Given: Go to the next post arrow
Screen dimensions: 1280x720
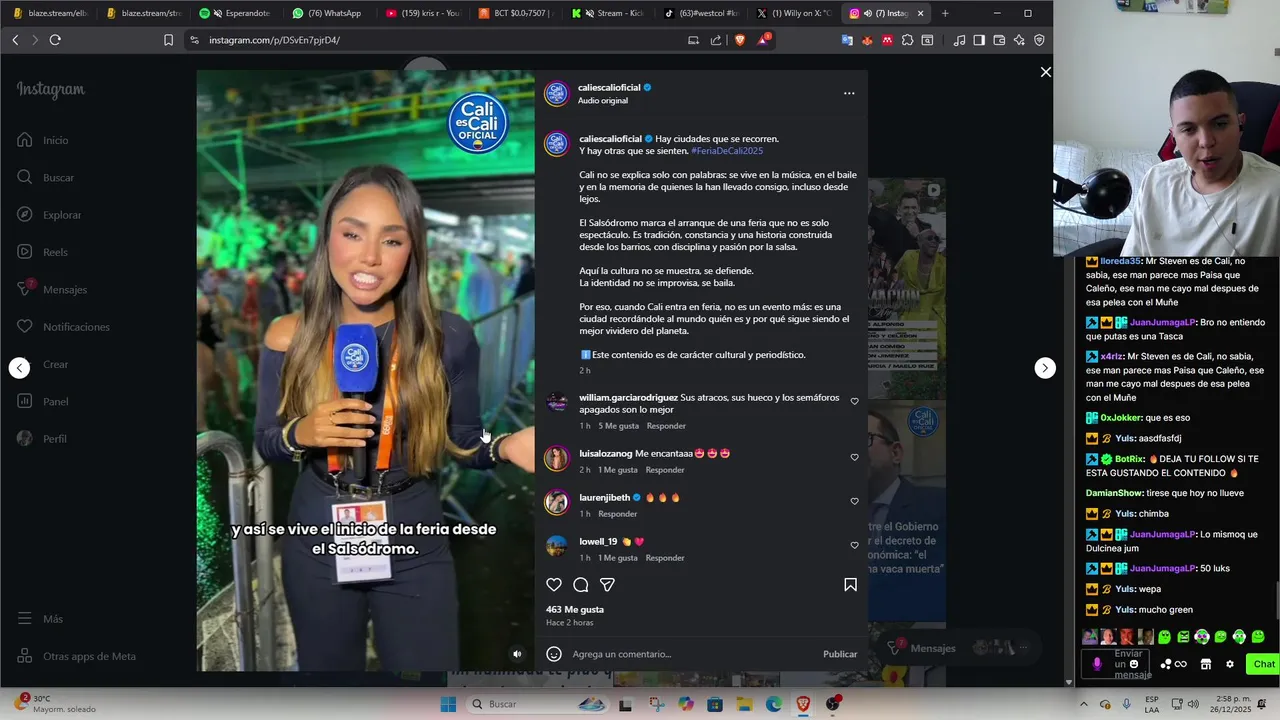Looking at the screenshot, I should click(1044, 368).
